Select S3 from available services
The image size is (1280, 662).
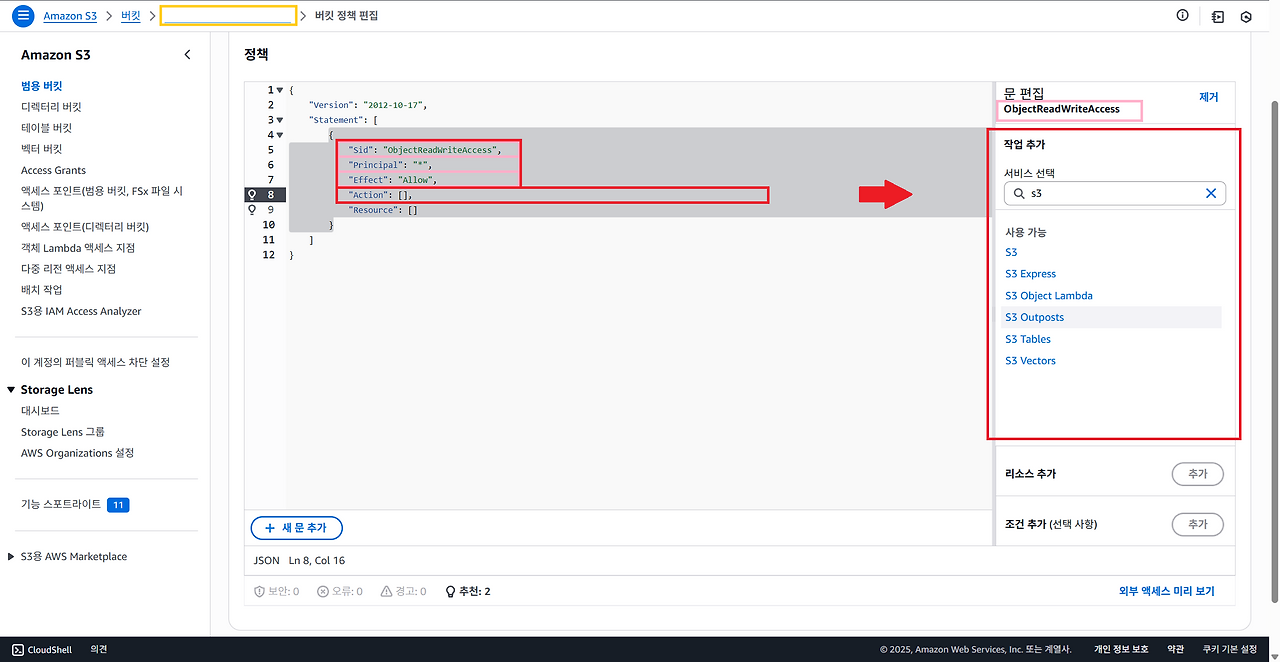tap(1011, 252)
